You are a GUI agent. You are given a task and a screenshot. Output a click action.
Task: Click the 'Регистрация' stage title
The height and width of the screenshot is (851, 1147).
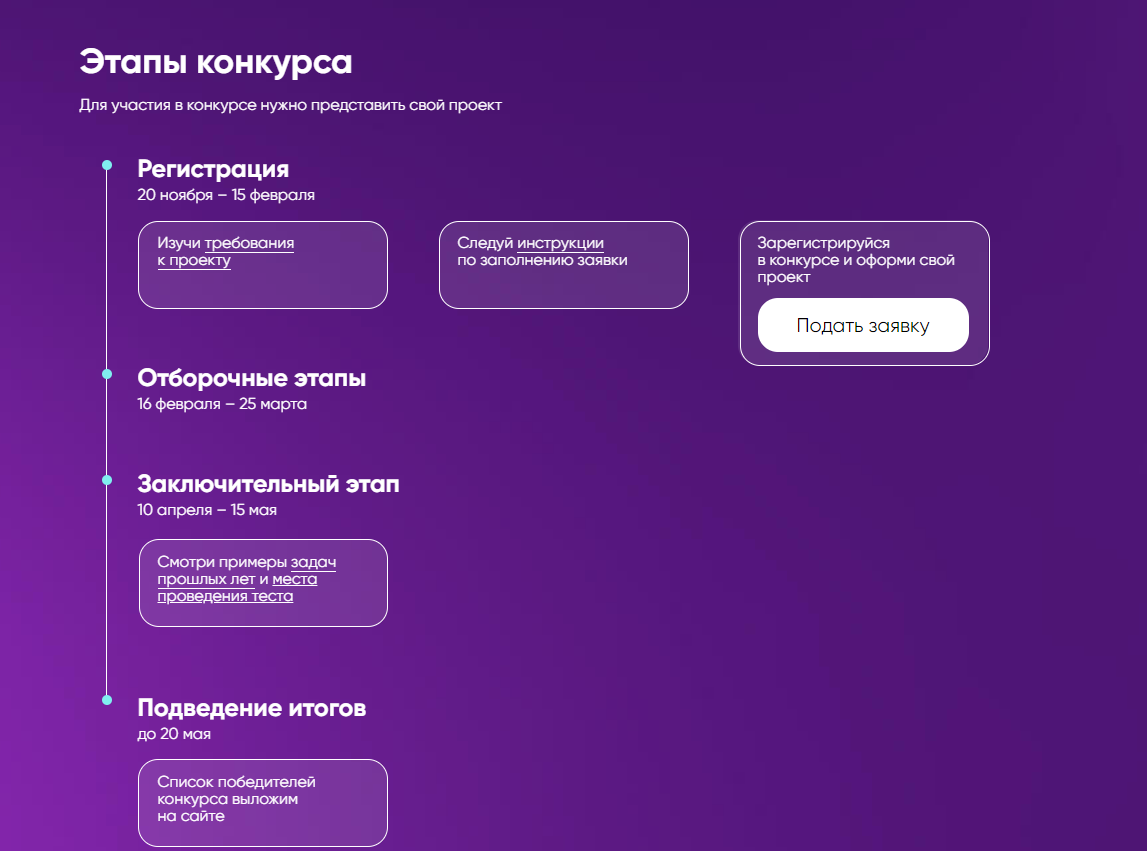click(213, 169)
